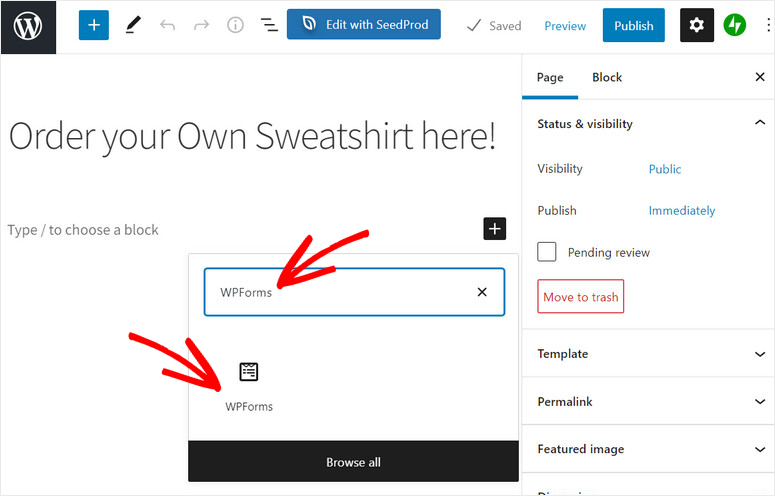Viewport: 775px width, 496px height.
Task: Change publish time Immediately
Action: click(x=682, y=211)
